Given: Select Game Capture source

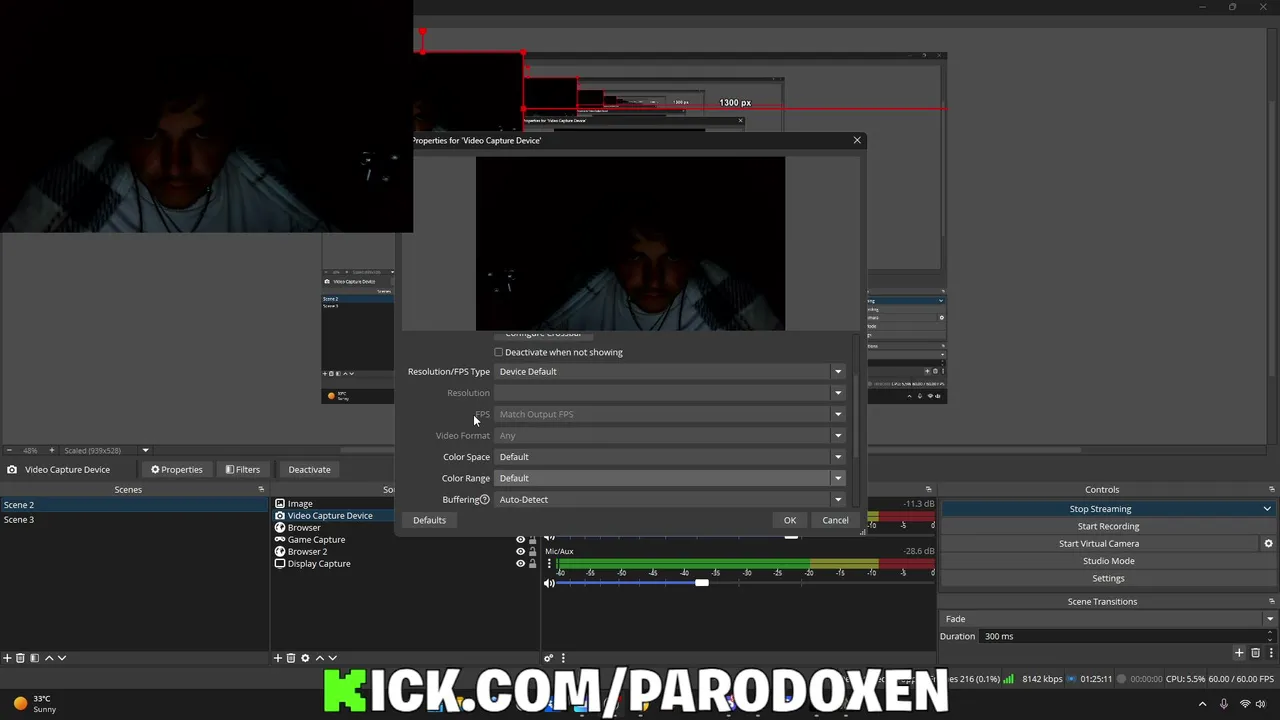Looking at the screenshot, I should coord(316,540).
